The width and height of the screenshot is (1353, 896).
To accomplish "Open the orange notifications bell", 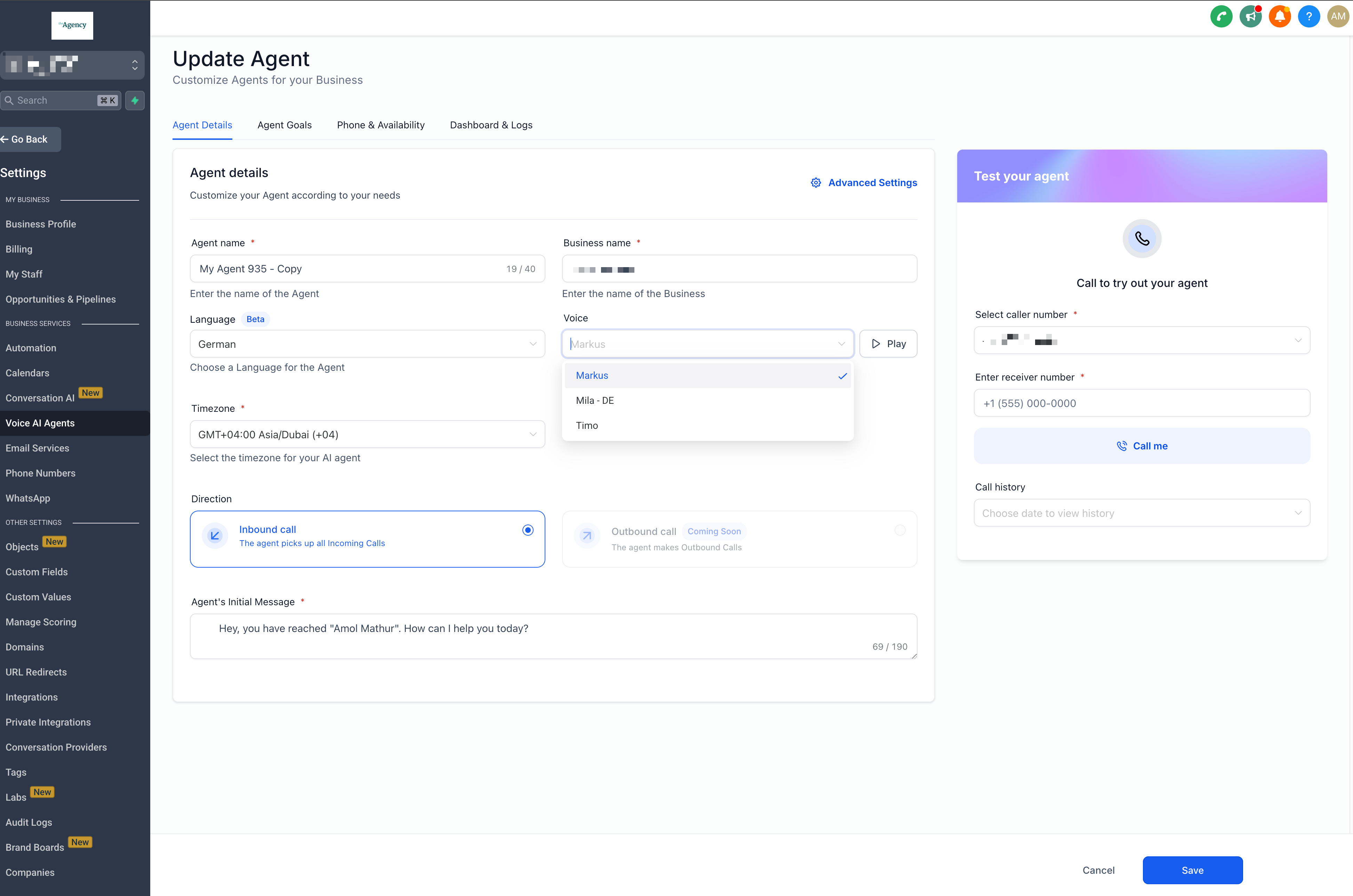I will point(1279,17).
